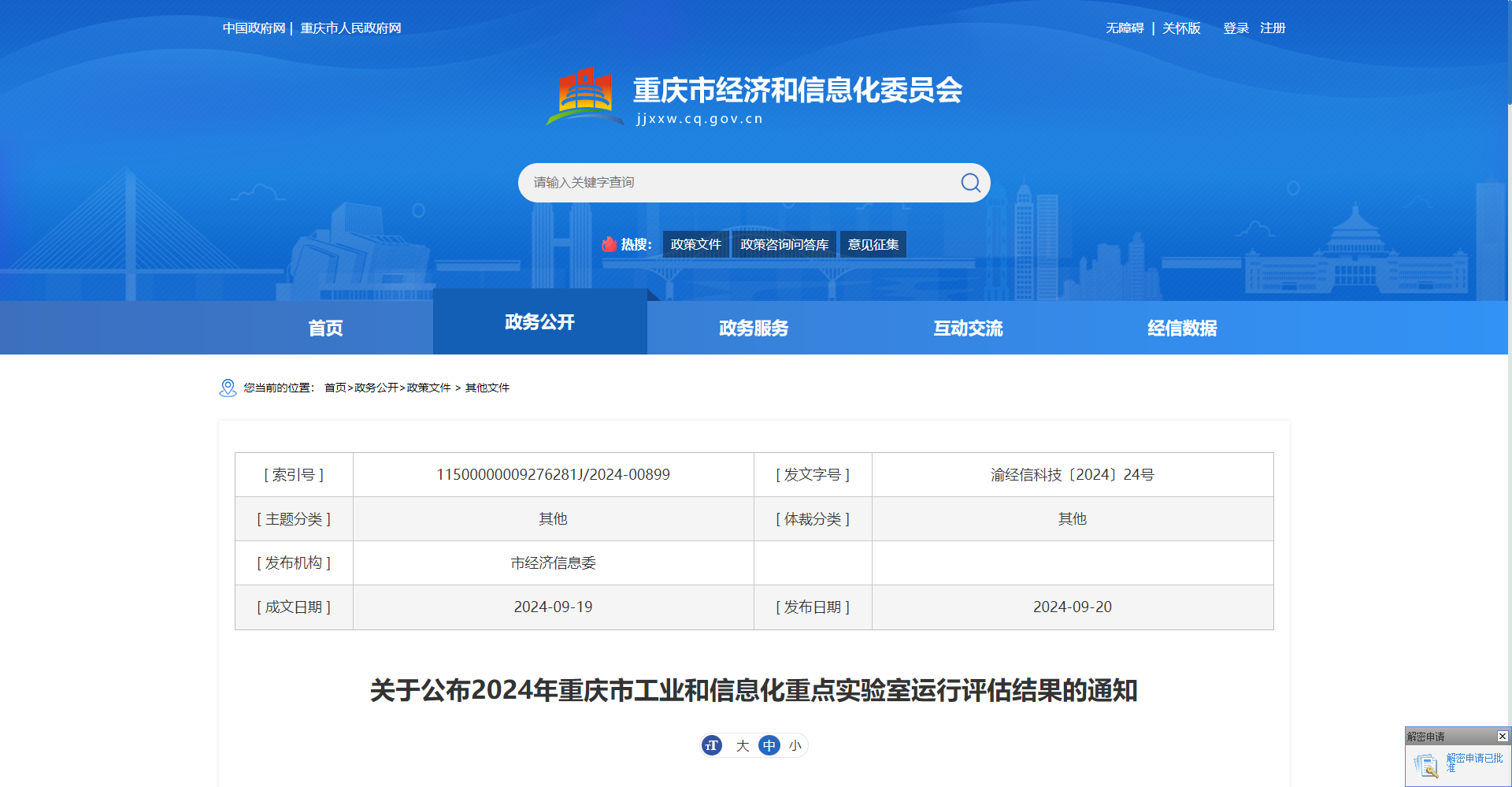The width and height of the screenshot is (1512, 787).
Task: Click the 政策文件 hot search tag
Action: (x=695, y=244)
